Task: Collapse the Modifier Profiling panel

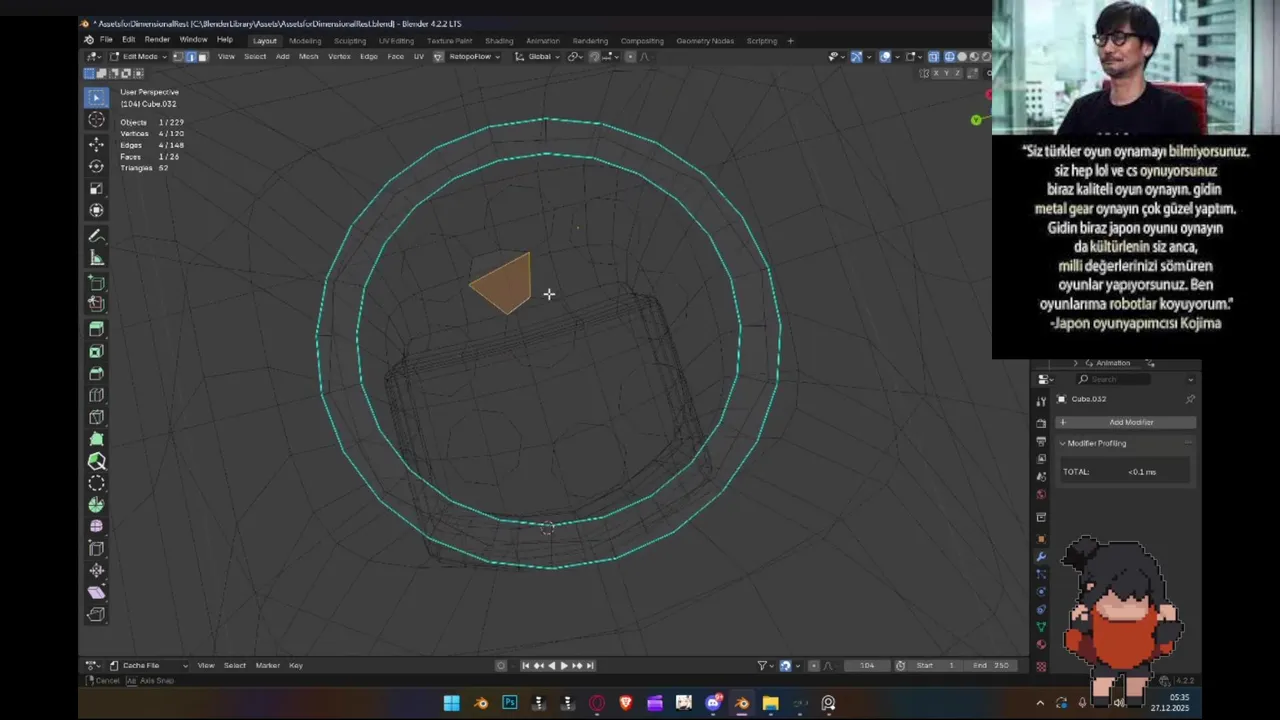Action: point(1063,443)
